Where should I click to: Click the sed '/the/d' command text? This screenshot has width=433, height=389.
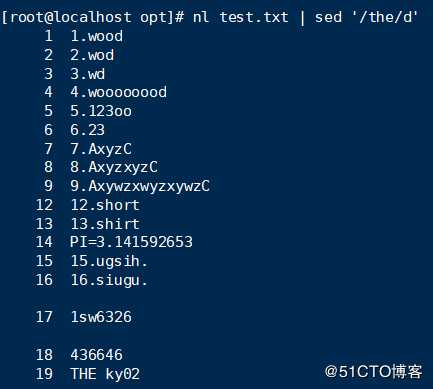[x=366, y=17]
